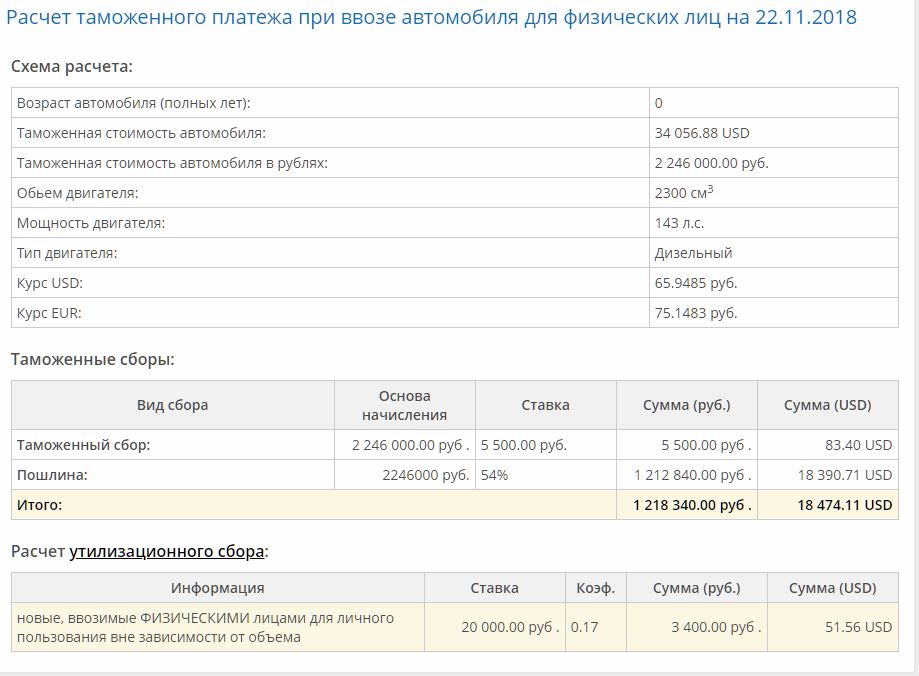Select the value 34 056.88 USD
The height and width of the screenshot is (676, 919).
pos(702,133)
